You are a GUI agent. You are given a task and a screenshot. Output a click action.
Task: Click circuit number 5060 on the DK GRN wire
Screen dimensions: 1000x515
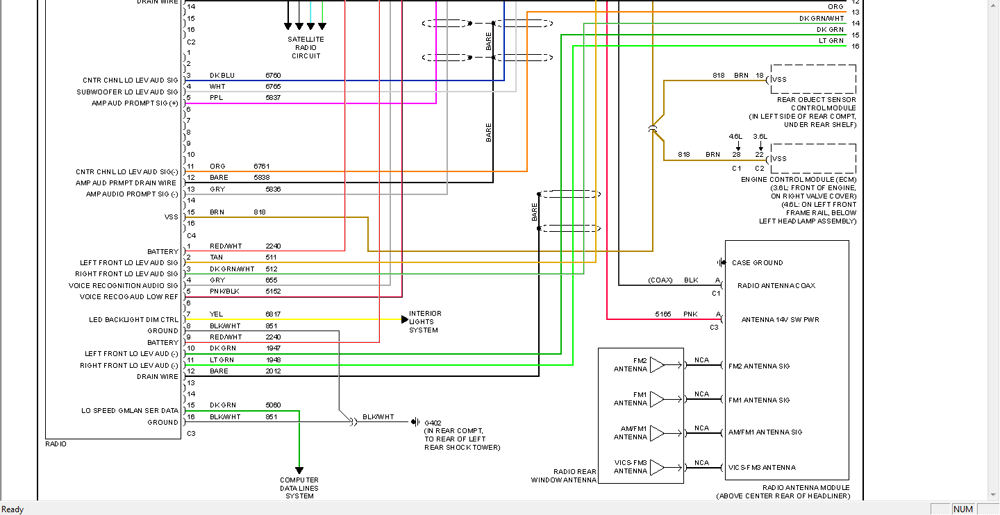point(273,405)
